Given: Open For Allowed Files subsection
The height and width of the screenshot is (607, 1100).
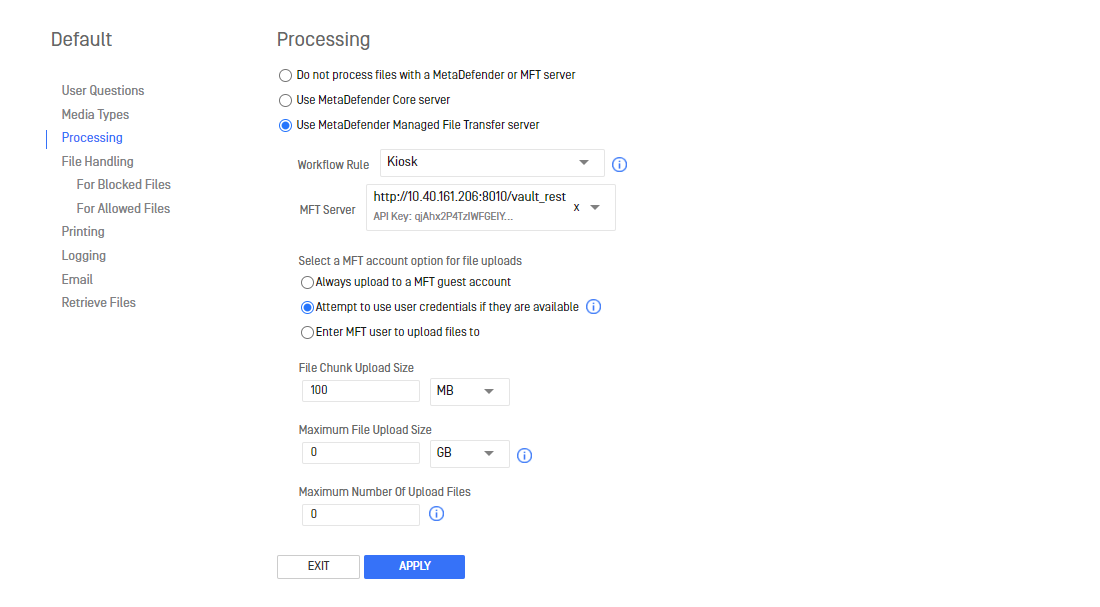Looking at the screenshot, I should click(x=123, y=208).
